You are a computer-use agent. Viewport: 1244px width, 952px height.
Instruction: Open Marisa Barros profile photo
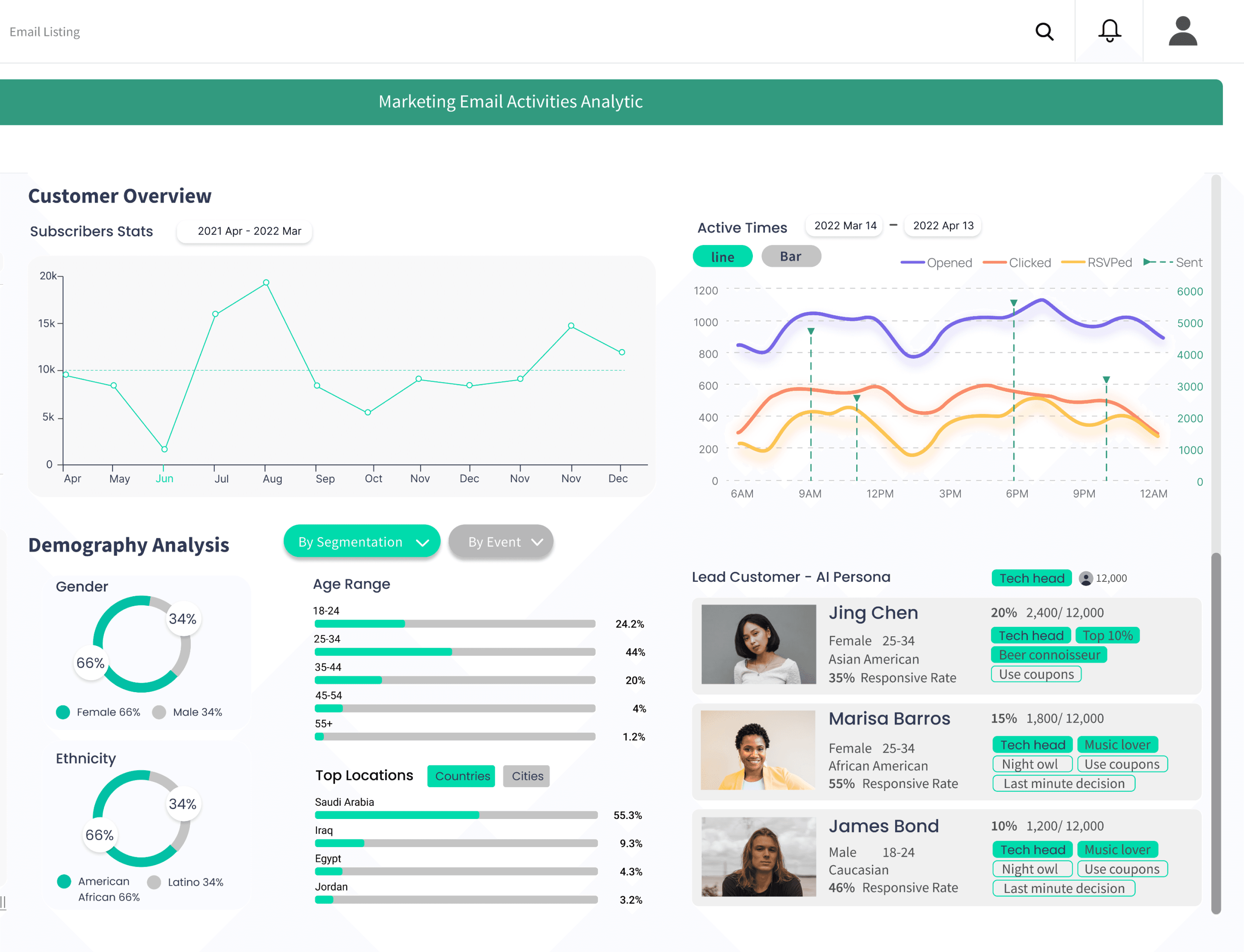point(758,750)
